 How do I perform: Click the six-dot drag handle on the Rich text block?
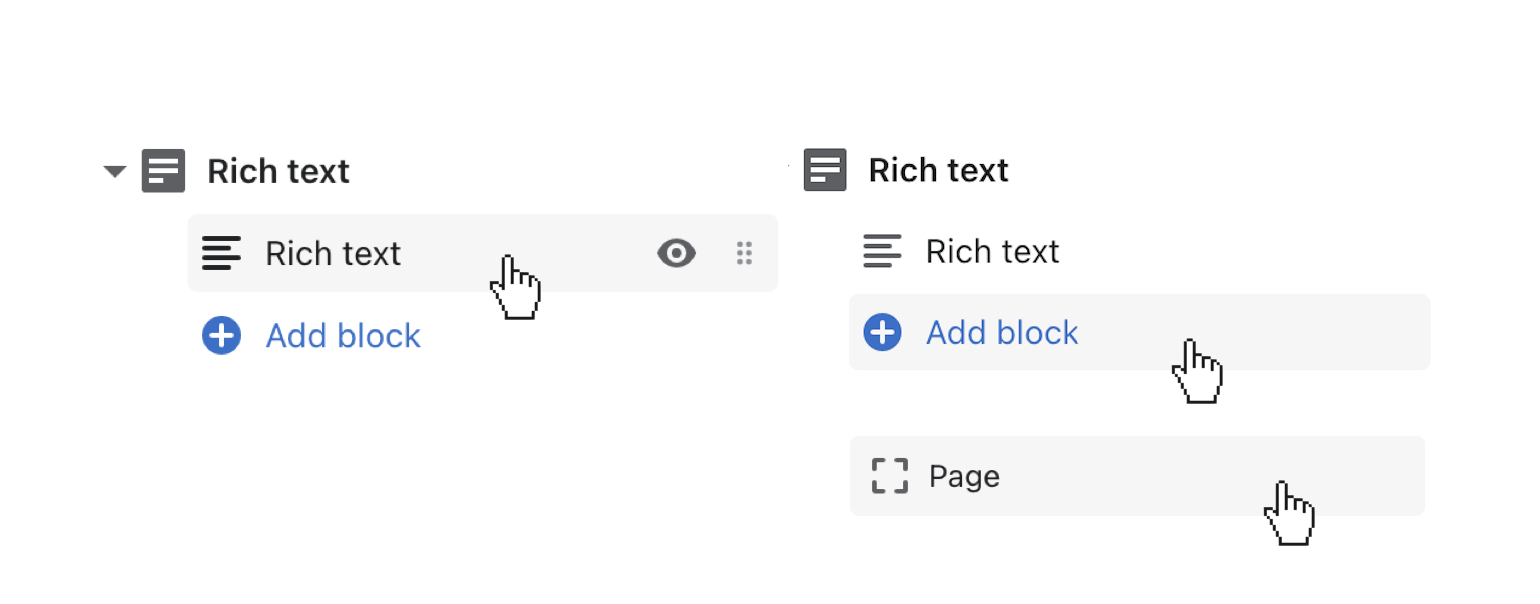tap(744, 254)
